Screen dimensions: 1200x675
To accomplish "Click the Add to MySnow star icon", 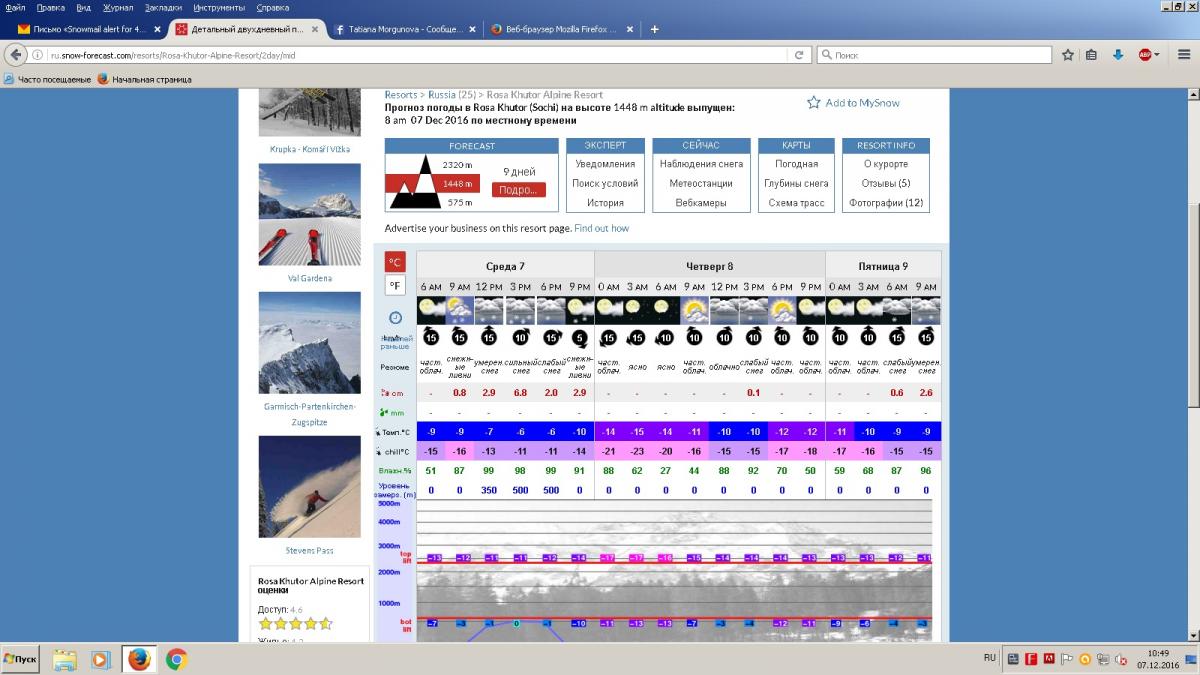I will [814, 102].
